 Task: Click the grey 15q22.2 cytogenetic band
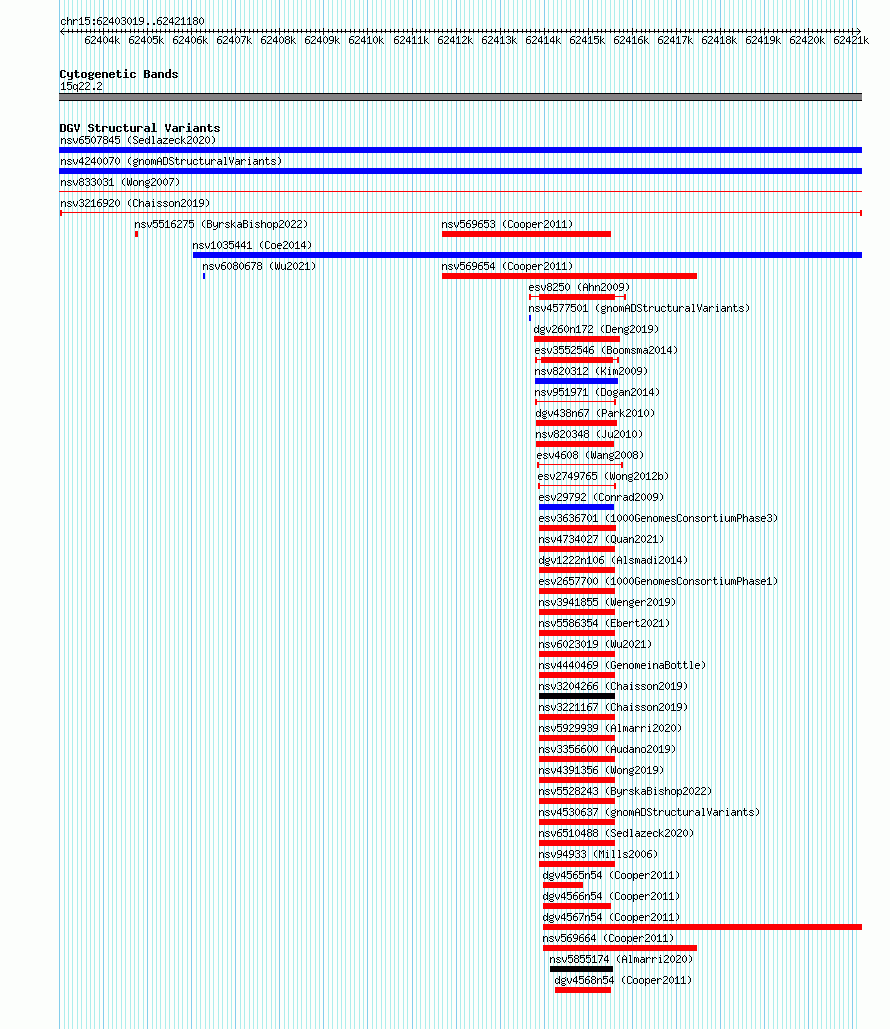pos(460,97)
